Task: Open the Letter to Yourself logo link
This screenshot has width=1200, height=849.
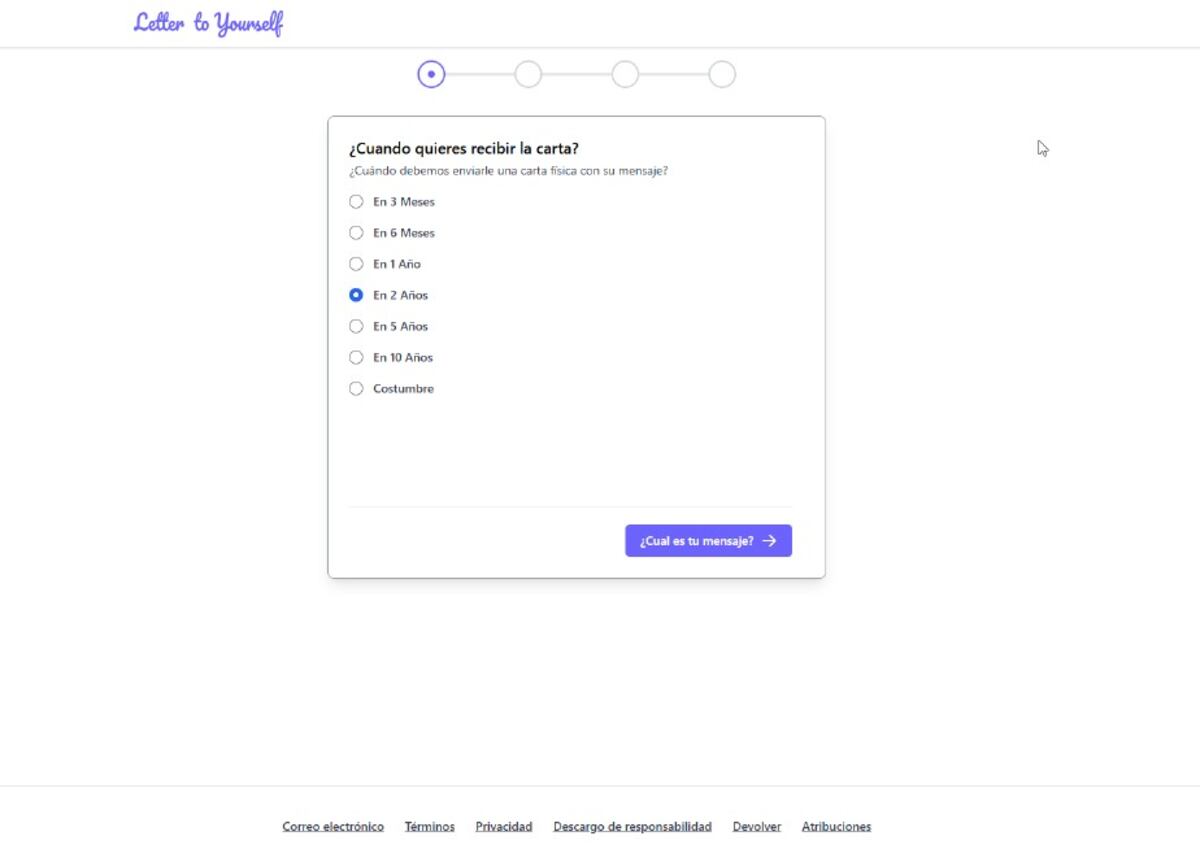Action: click(208, 23)
